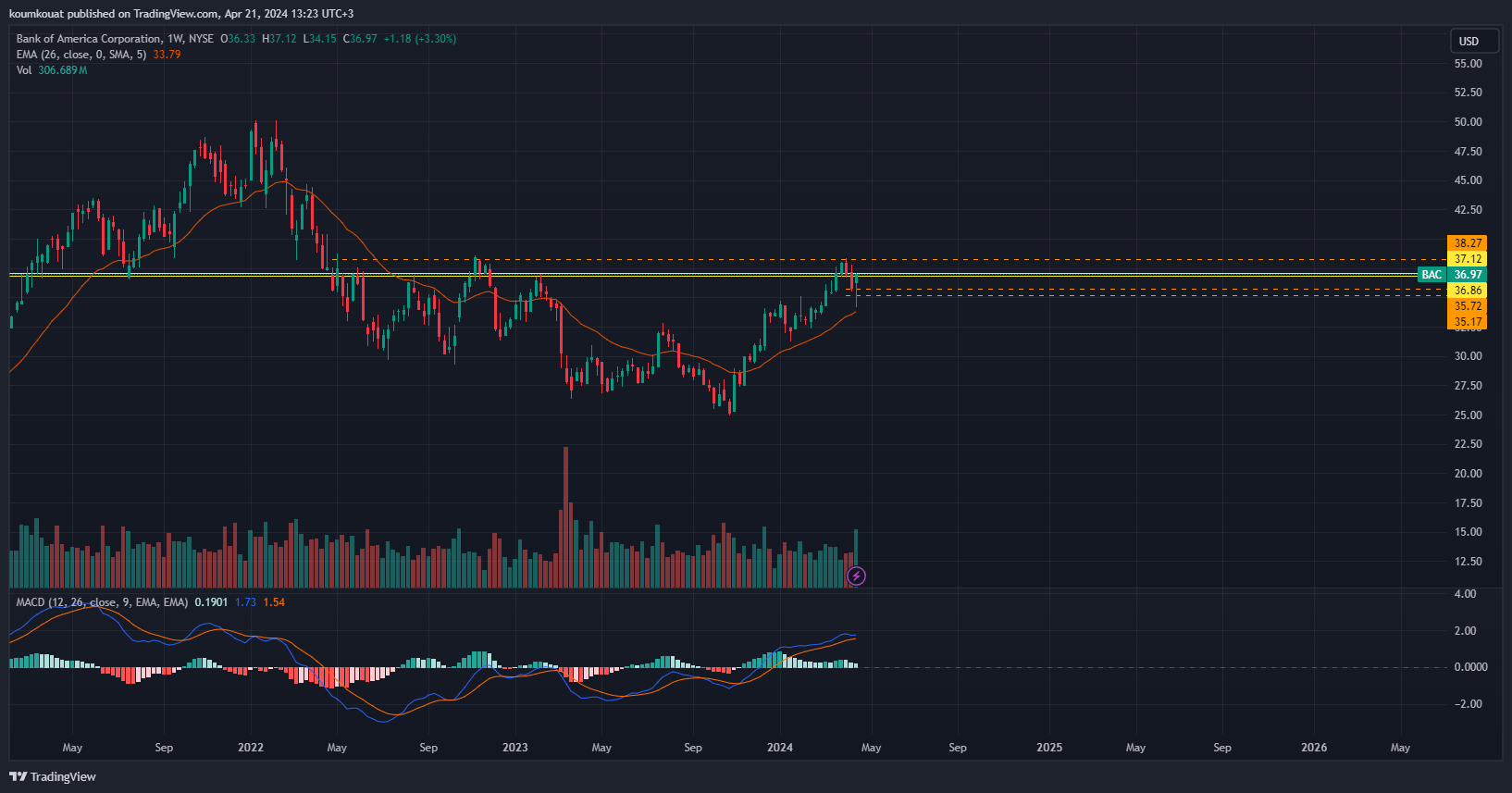Click the close value C36.97
The height and width of the screenshot is (793, 1512).
click(360, 39)
